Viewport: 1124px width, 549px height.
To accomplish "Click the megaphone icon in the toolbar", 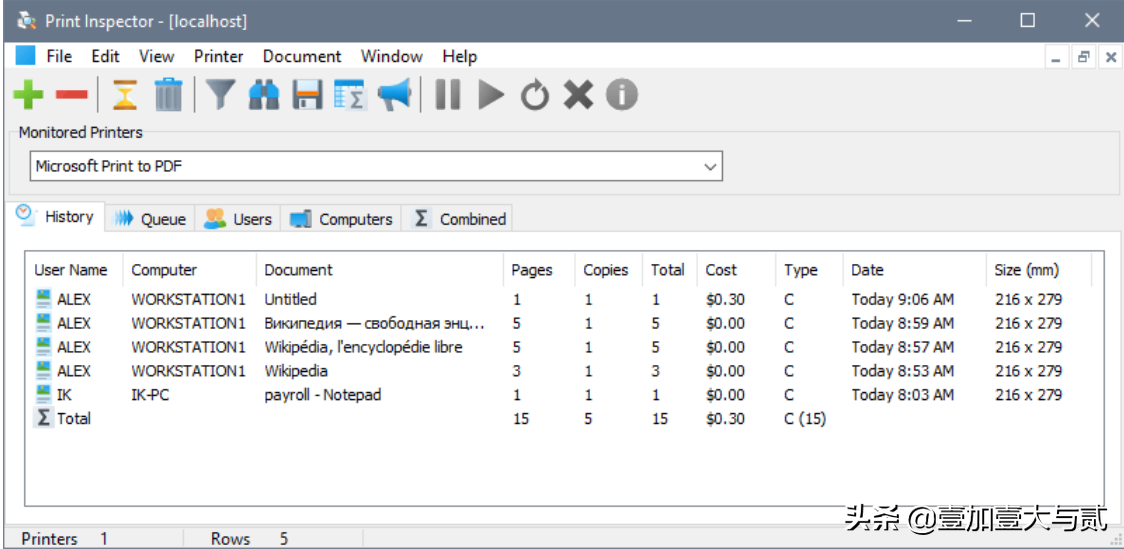I will [394, 95].
